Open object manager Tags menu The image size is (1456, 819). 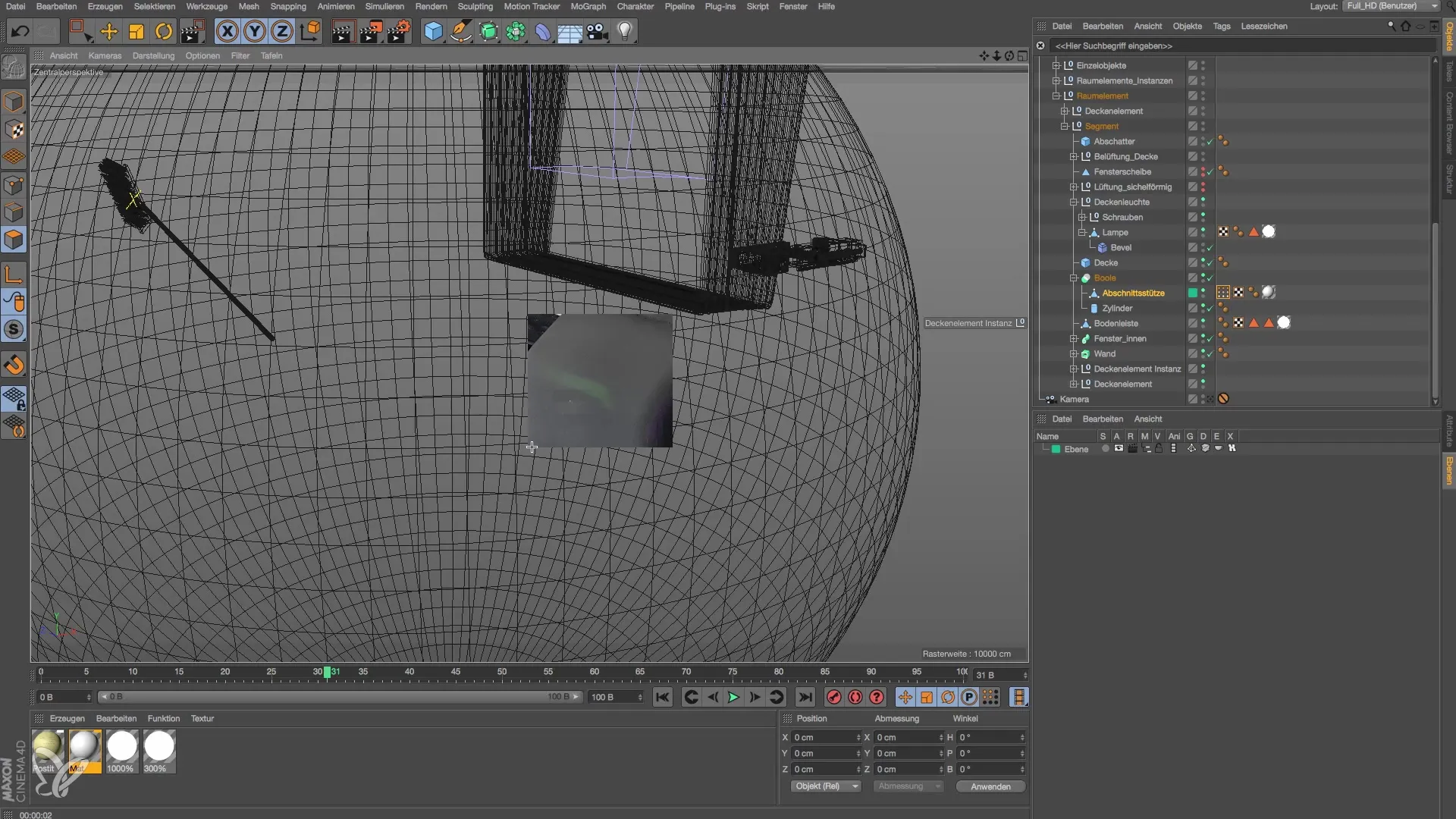(1222, 26)
